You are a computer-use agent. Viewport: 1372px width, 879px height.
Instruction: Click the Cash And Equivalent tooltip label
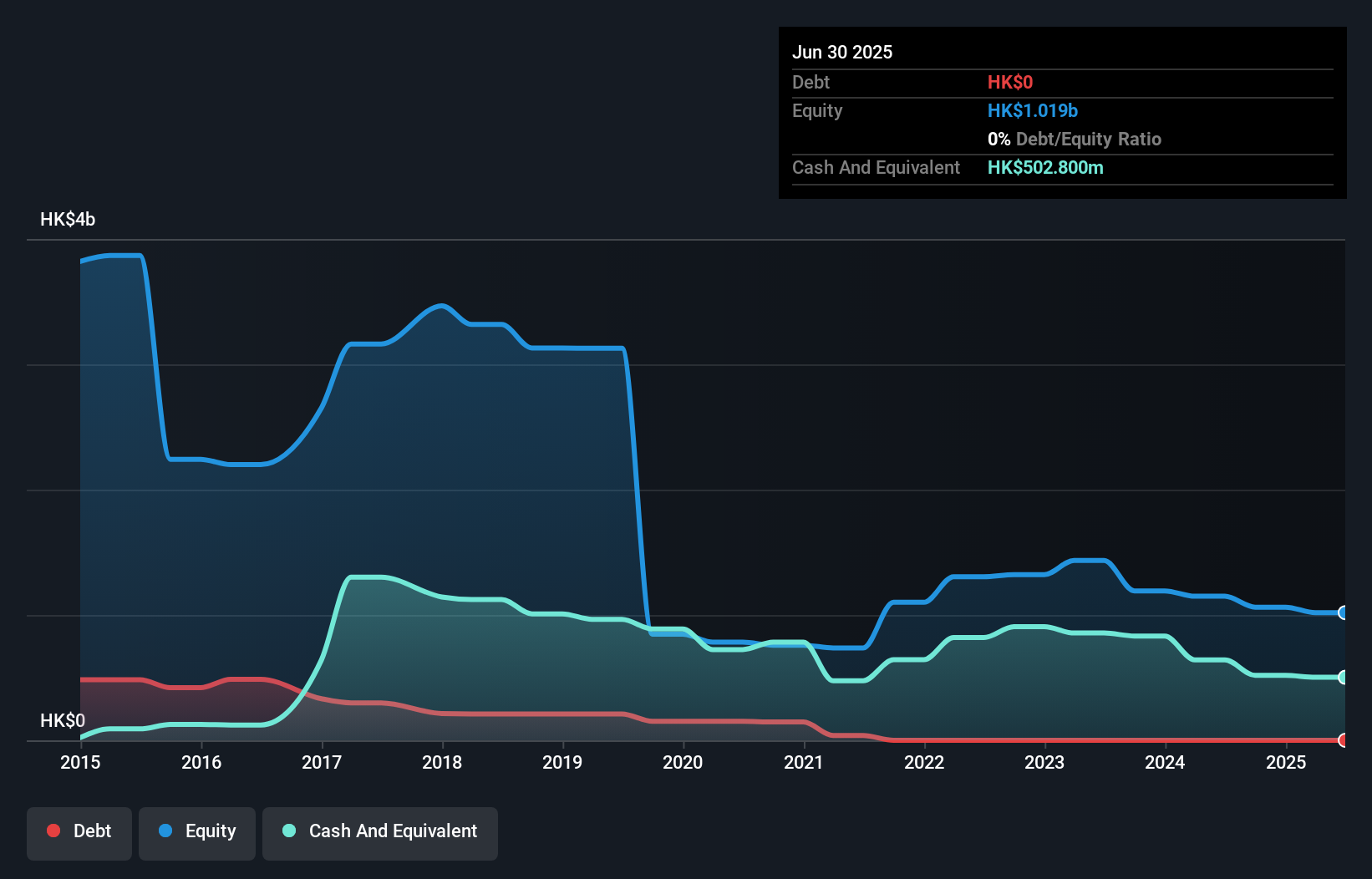pos(876,167)
